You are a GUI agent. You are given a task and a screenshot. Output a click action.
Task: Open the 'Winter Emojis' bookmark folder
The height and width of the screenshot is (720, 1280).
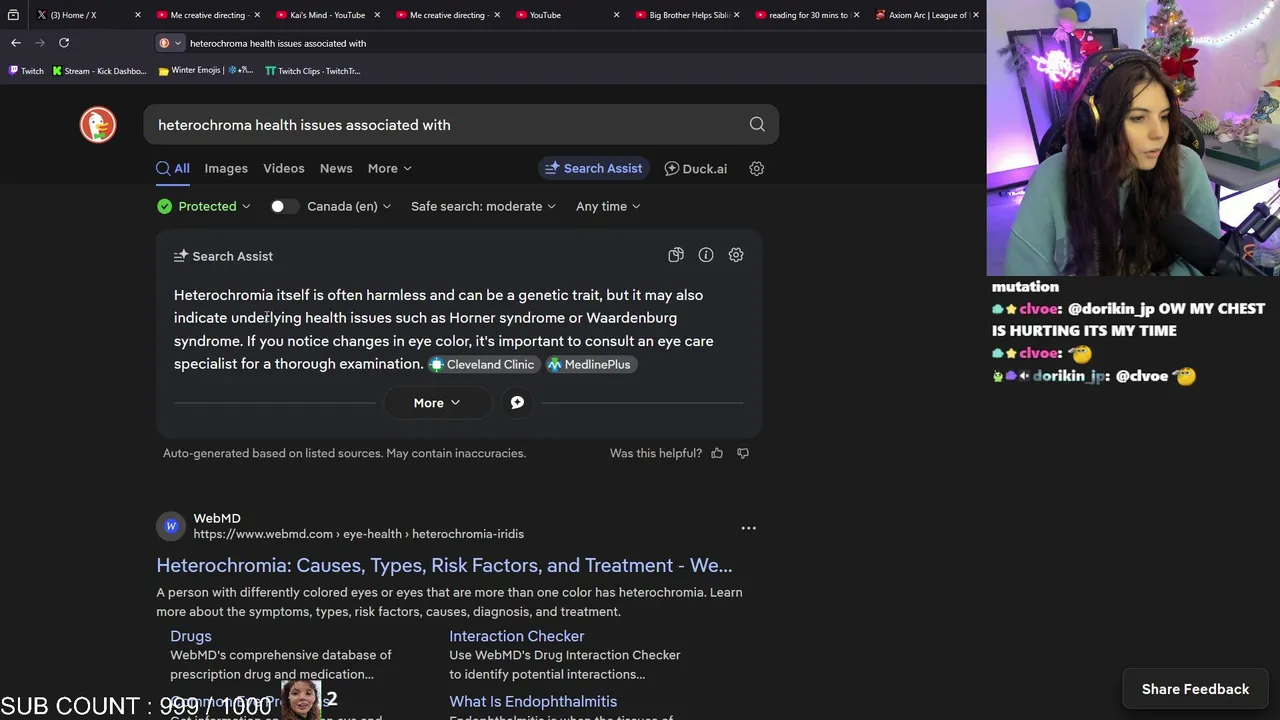tap(206, 71)
